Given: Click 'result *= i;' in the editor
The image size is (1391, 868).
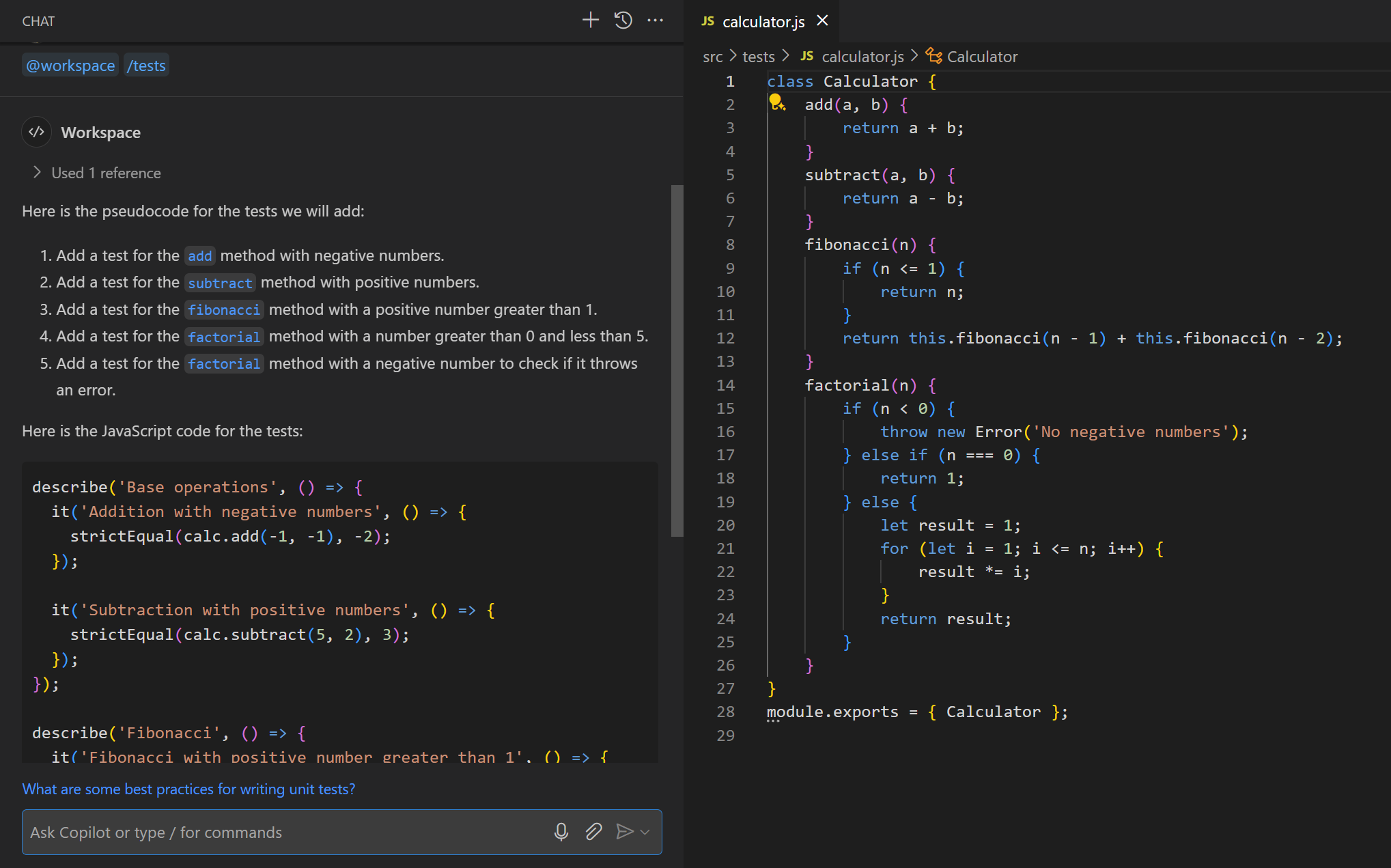Looking at the screenshot, I should click(974, 572).
